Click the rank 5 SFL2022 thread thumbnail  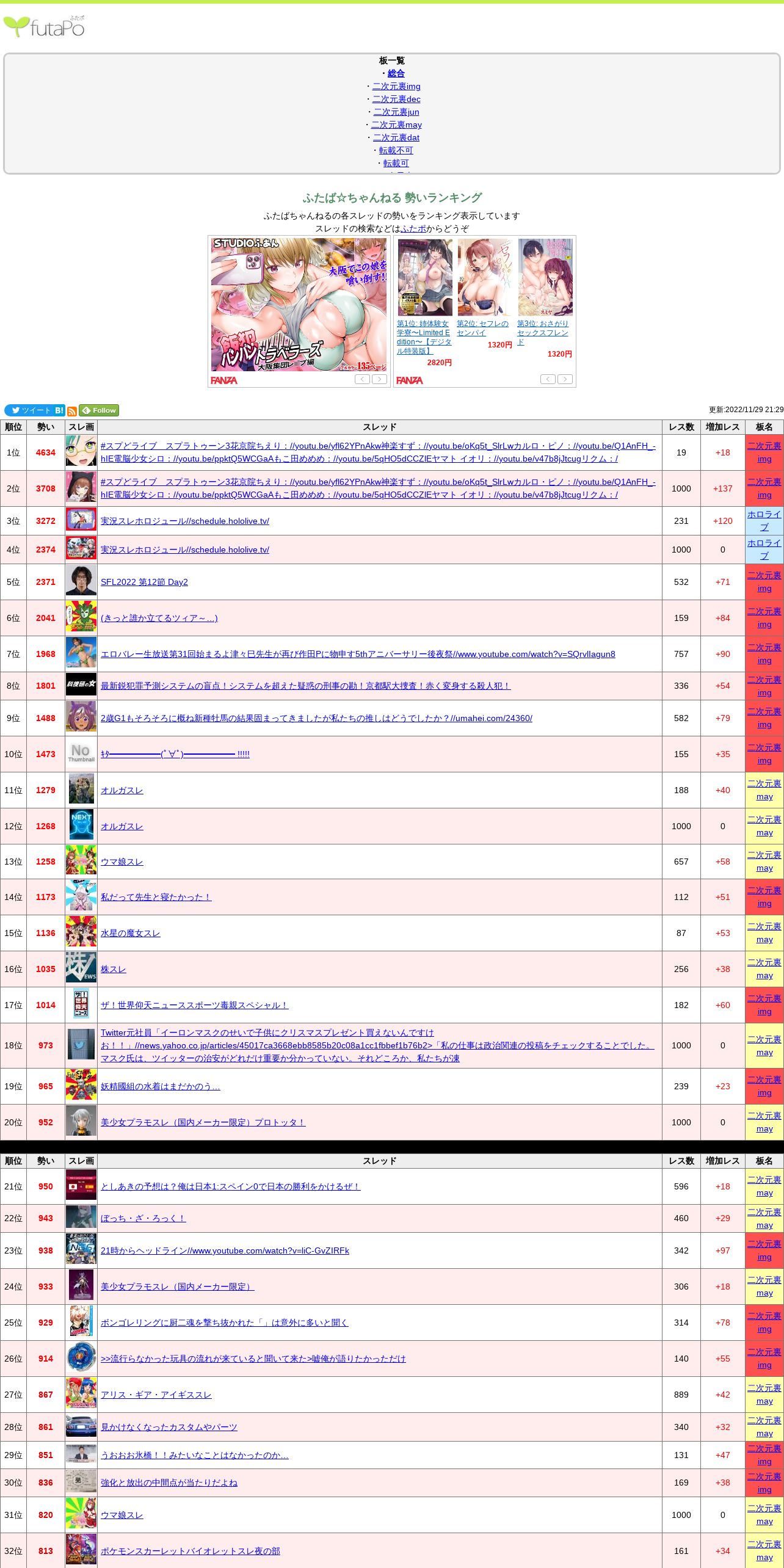point(81,581)
